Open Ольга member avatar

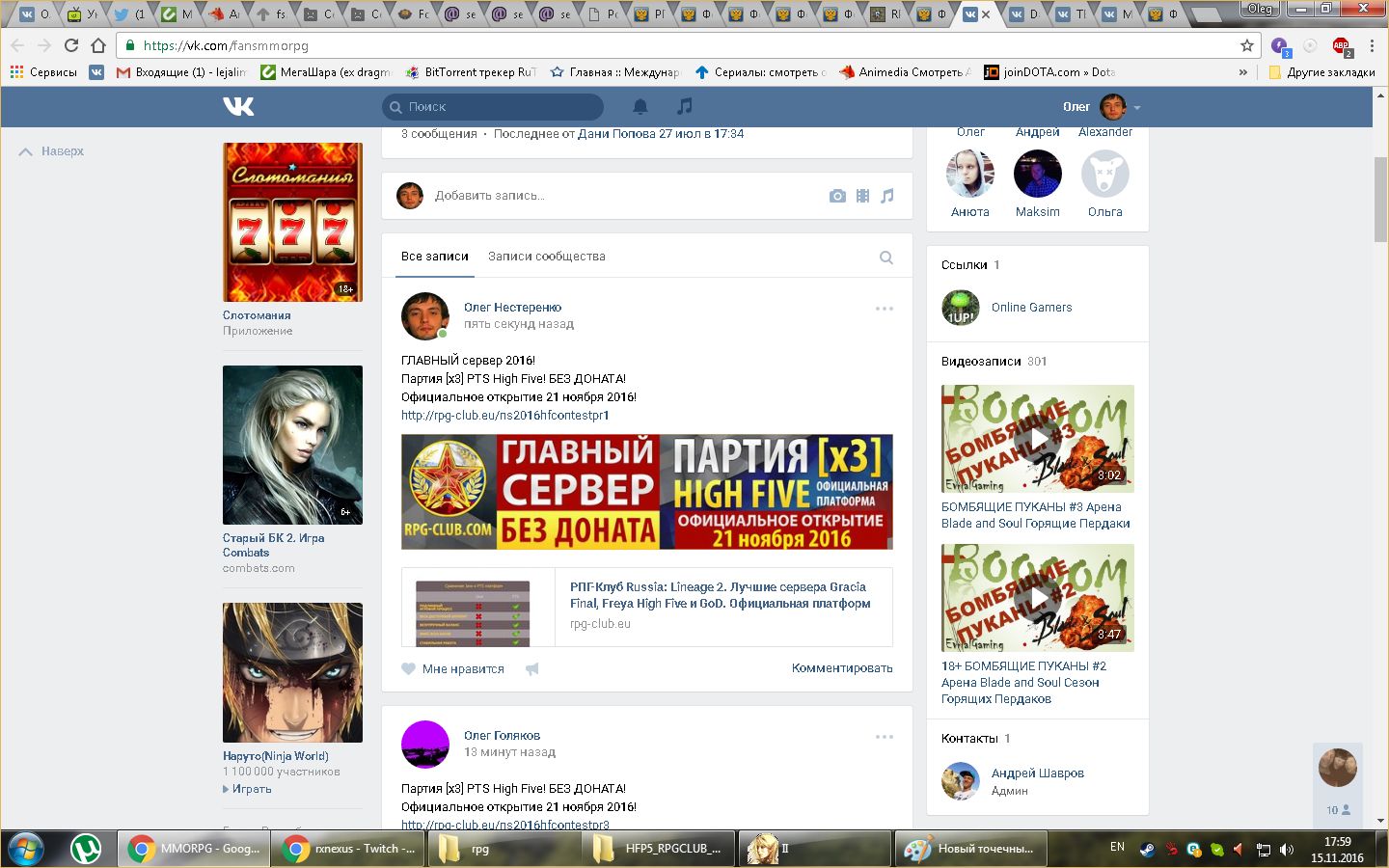click(1105, 175)
